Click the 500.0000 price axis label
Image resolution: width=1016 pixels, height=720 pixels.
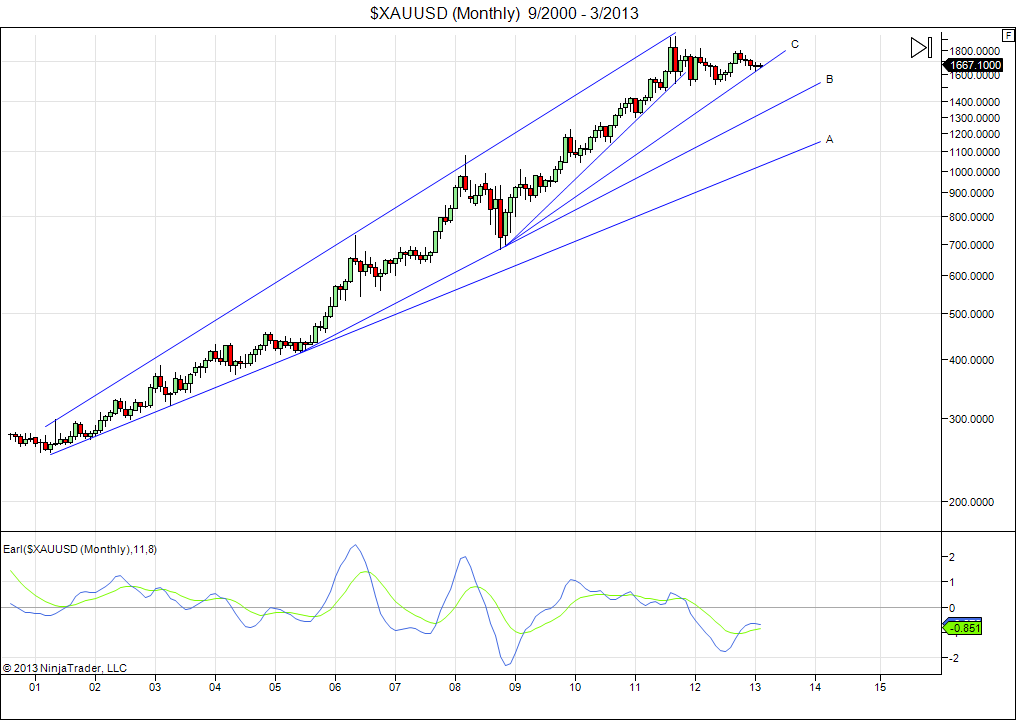[976, 315]
